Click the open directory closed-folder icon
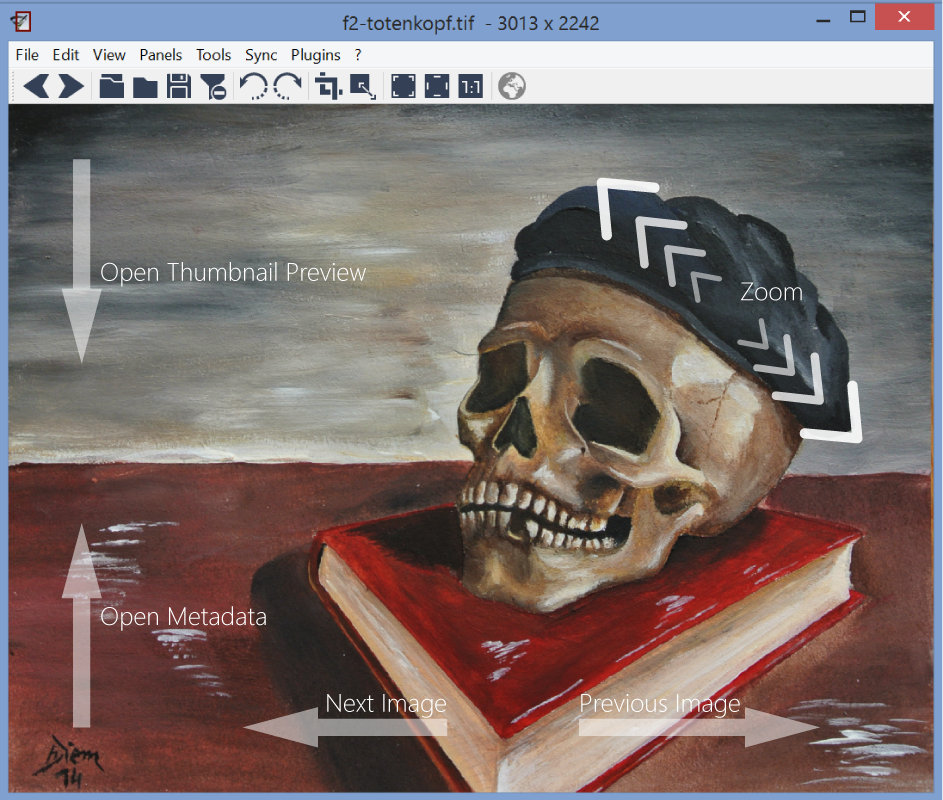Image resolution: width=943 pixels, height=800 pixels. tap(145, 86)
